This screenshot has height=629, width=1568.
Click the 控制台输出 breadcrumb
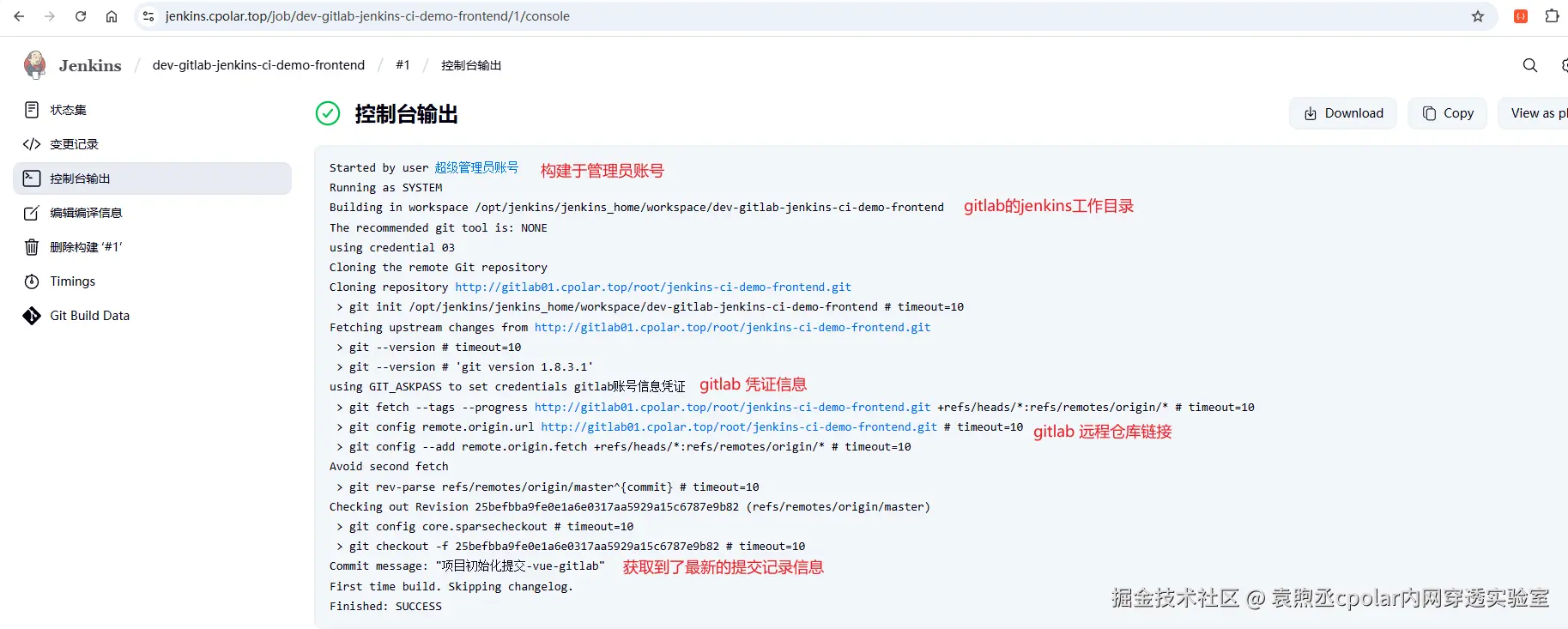(x=471, y=65)
